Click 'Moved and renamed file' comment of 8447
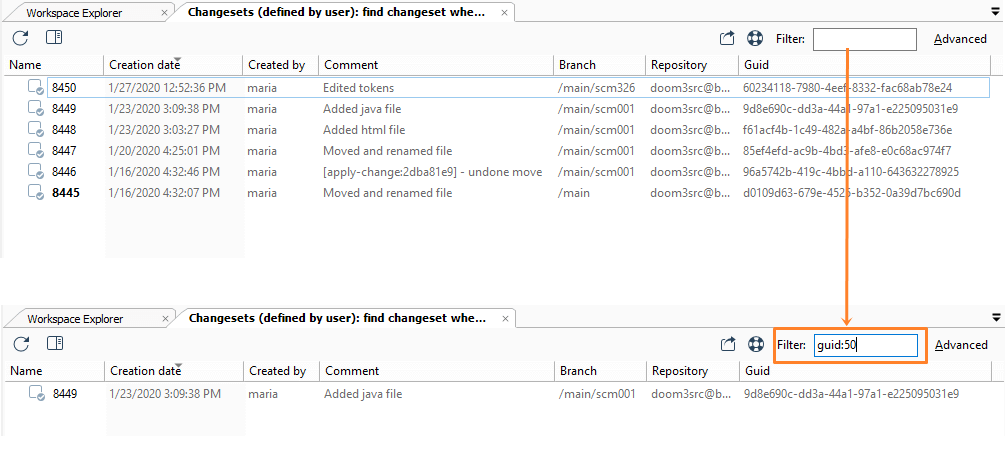 388,151
